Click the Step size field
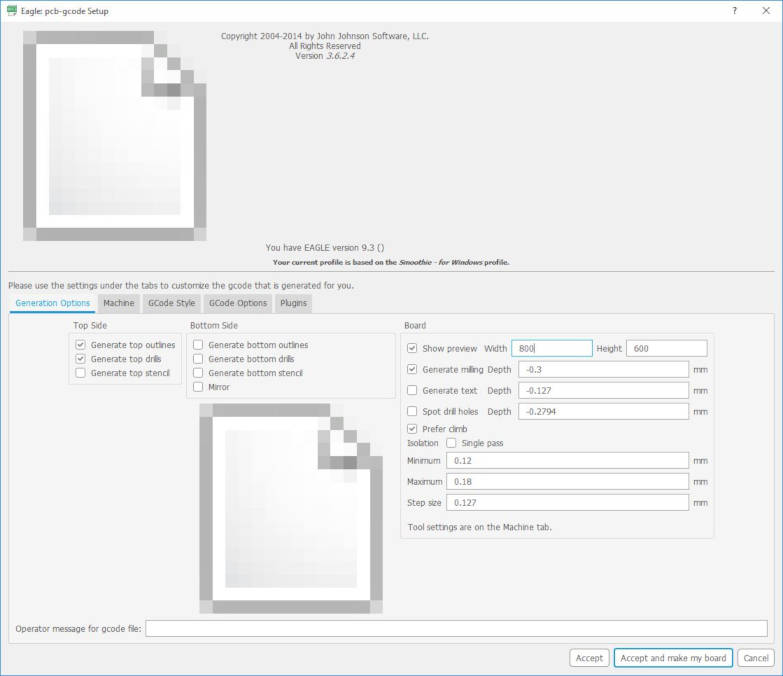The width and height of the screenshot is (783, 676). [567, 502]
